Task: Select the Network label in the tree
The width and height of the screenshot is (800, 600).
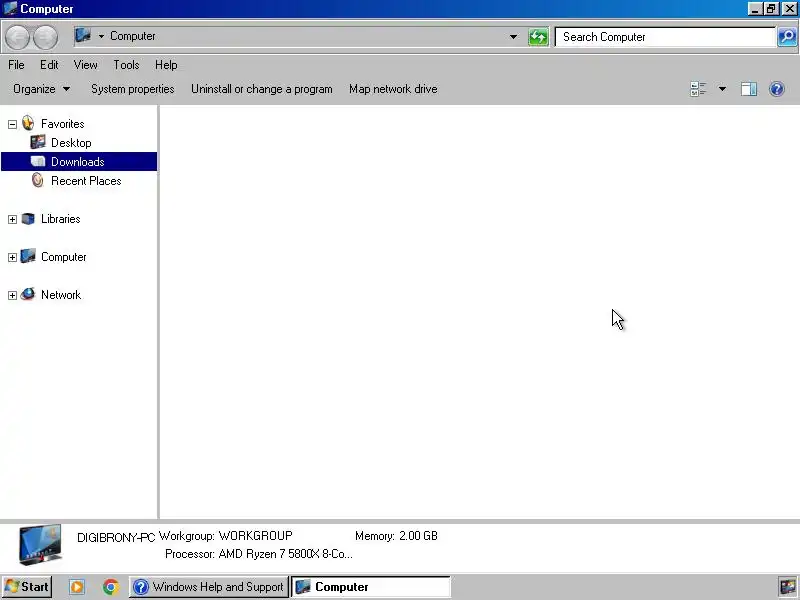Action: (61, 295)
